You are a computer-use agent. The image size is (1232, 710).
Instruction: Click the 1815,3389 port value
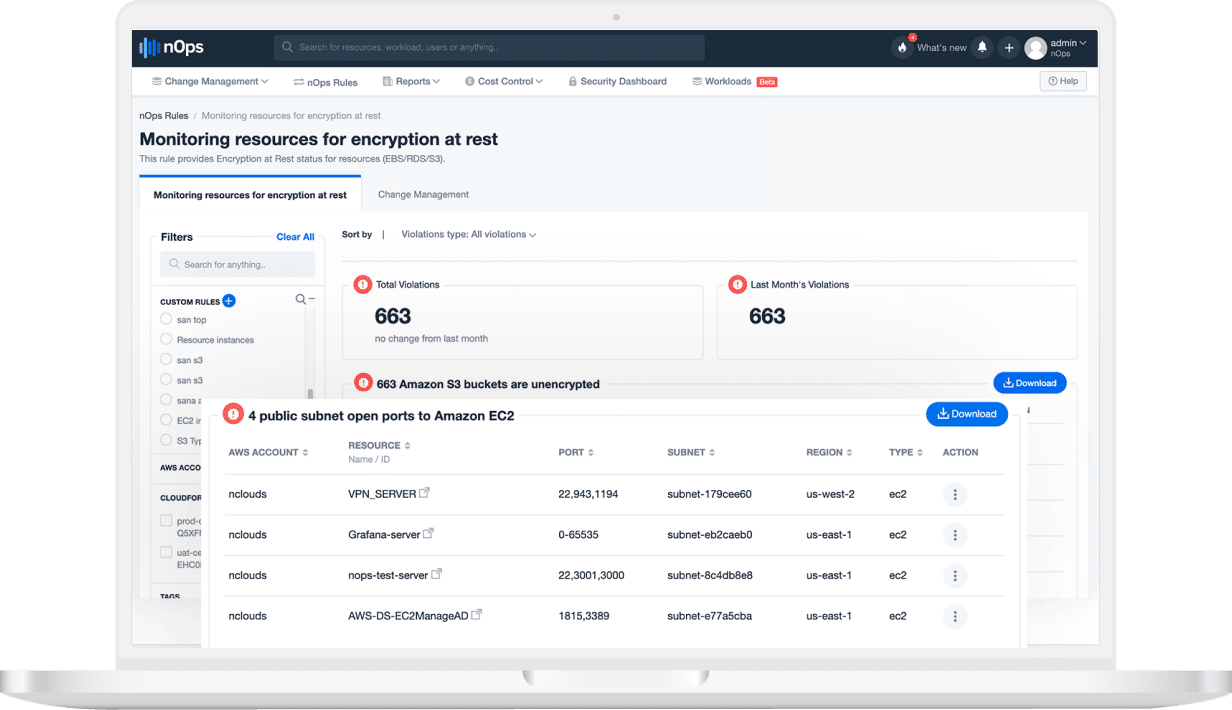click(x=583, y=616)
